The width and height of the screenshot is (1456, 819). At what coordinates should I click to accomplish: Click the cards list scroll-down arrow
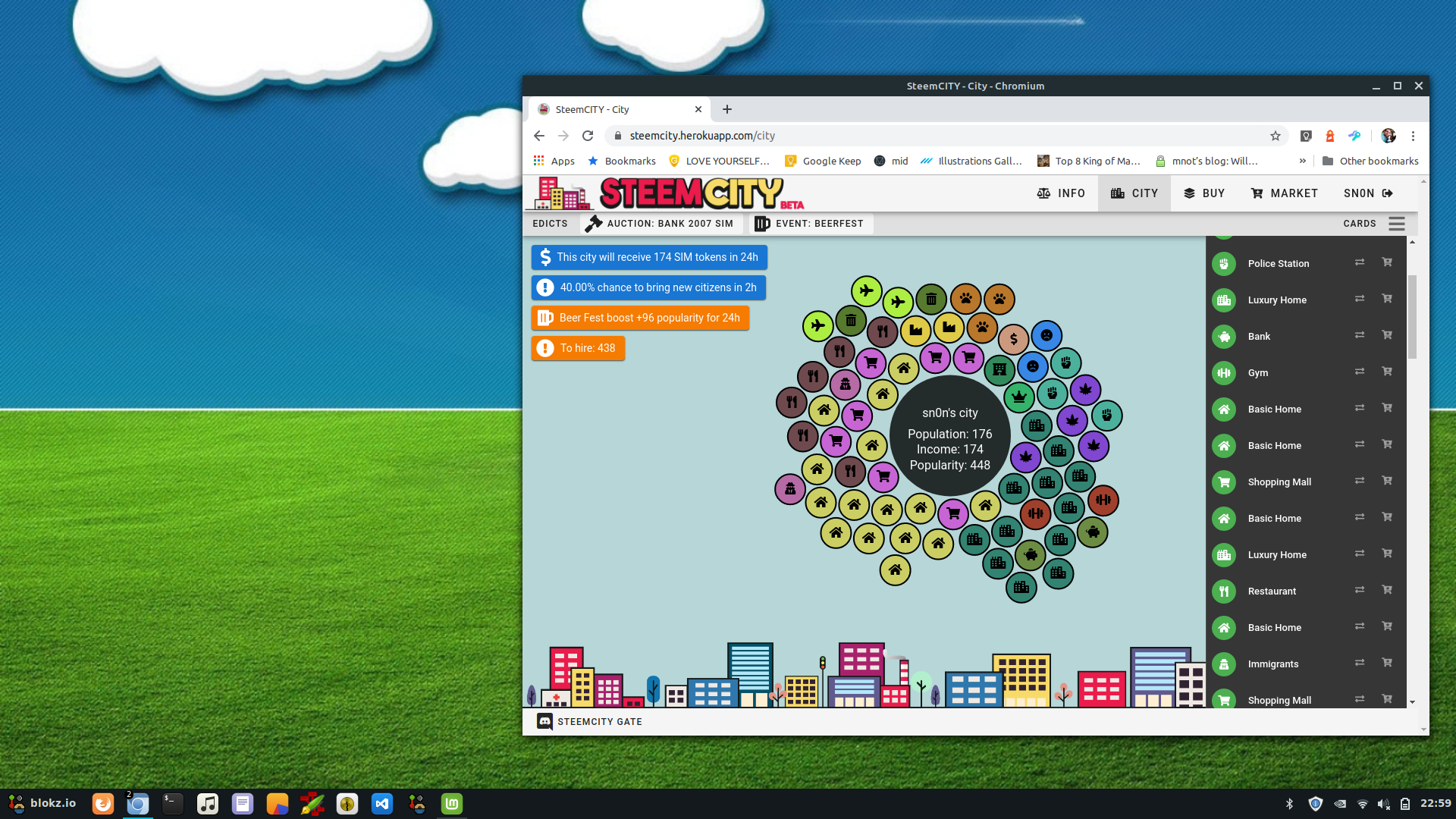click(1412, 702)
